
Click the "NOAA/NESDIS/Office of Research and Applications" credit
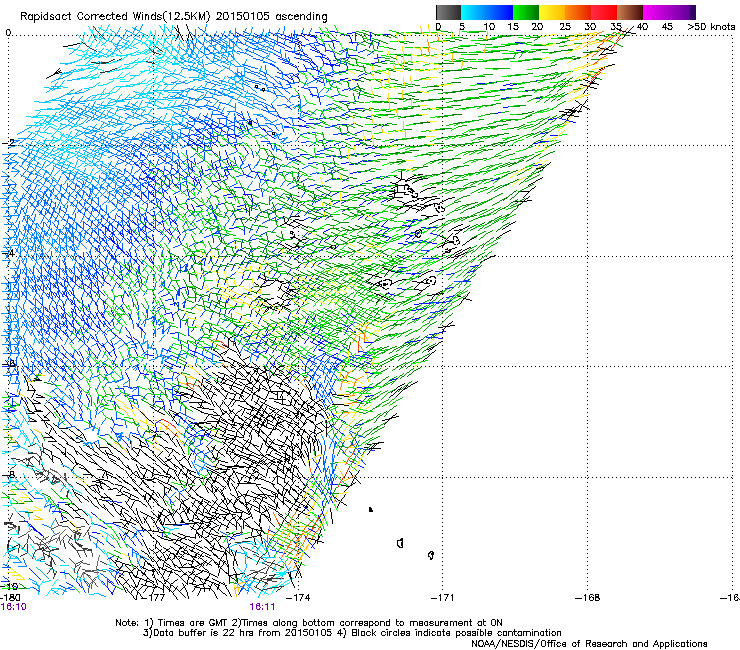[x=589, y=644]
